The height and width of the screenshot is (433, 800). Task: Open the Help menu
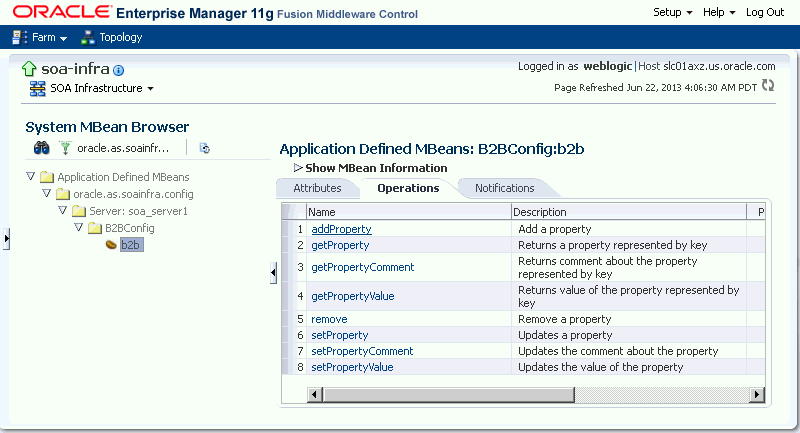[719, 12]
